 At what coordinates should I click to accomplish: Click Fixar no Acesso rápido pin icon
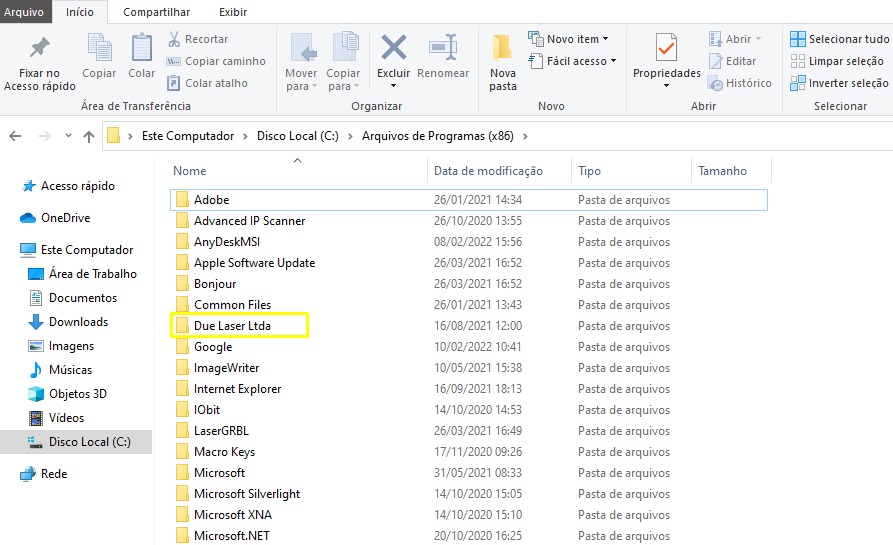(x=40, y=48)
